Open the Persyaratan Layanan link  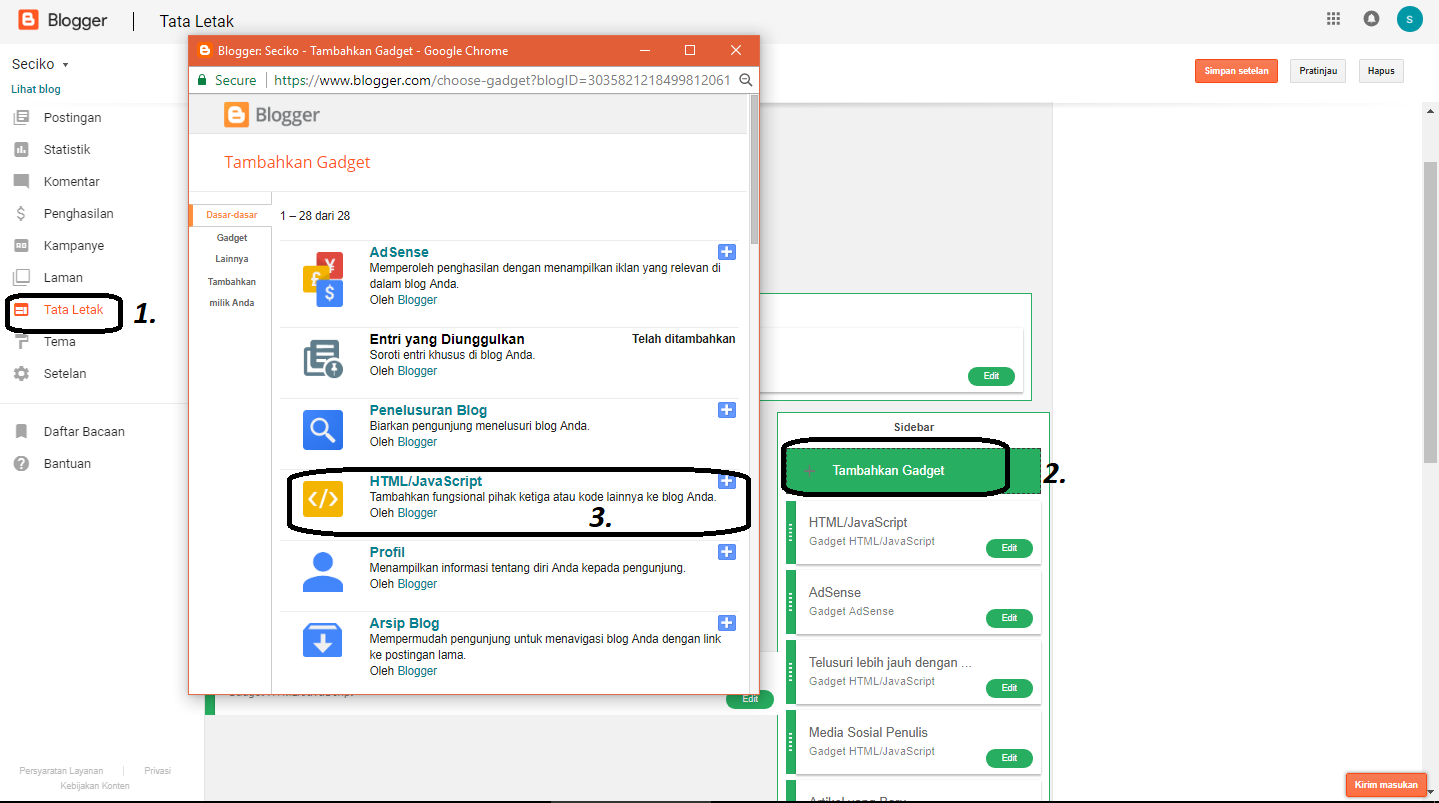(61, 771)
